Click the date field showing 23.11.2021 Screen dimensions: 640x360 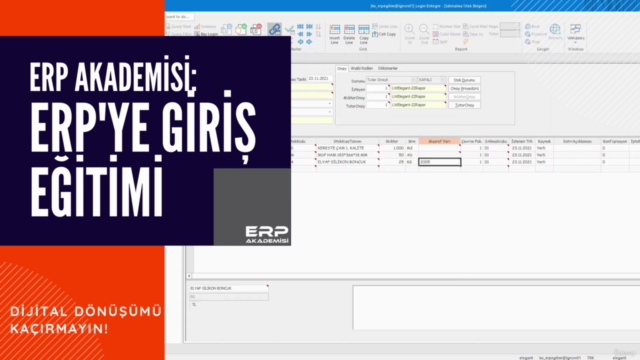(320, 78)
